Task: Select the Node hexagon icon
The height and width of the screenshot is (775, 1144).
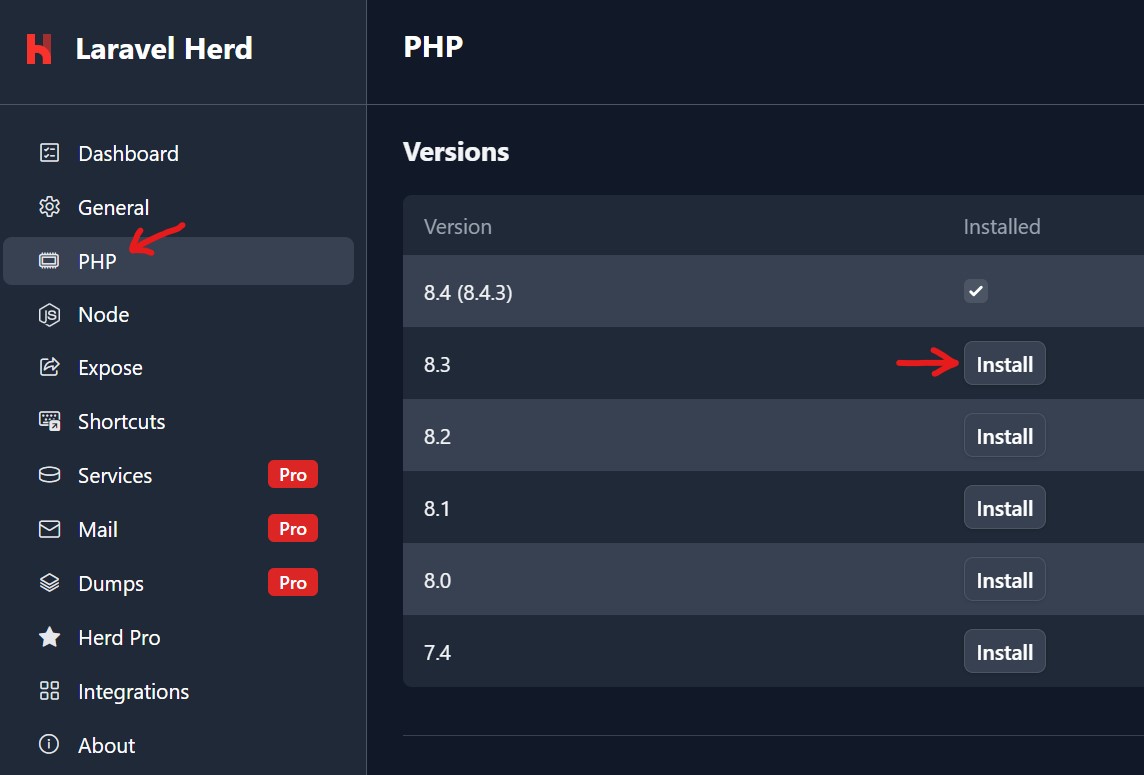Action: (x=48, y=314)
